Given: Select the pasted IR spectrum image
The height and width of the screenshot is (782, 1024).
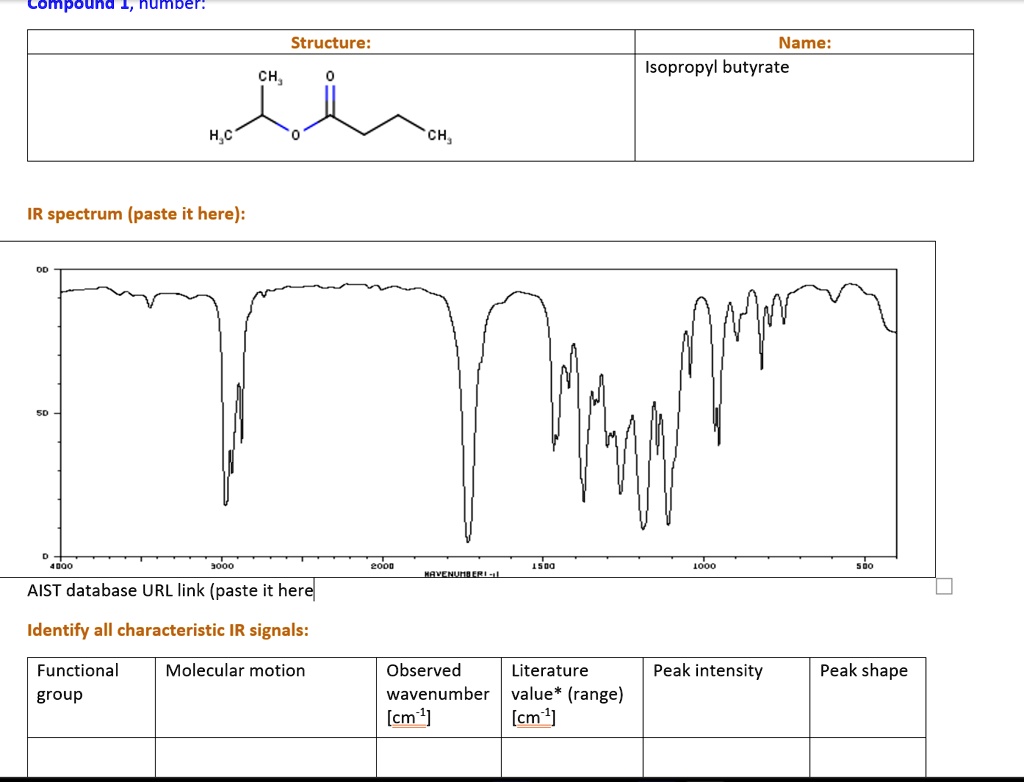Looking at the screenshot, I should (470, 410).
